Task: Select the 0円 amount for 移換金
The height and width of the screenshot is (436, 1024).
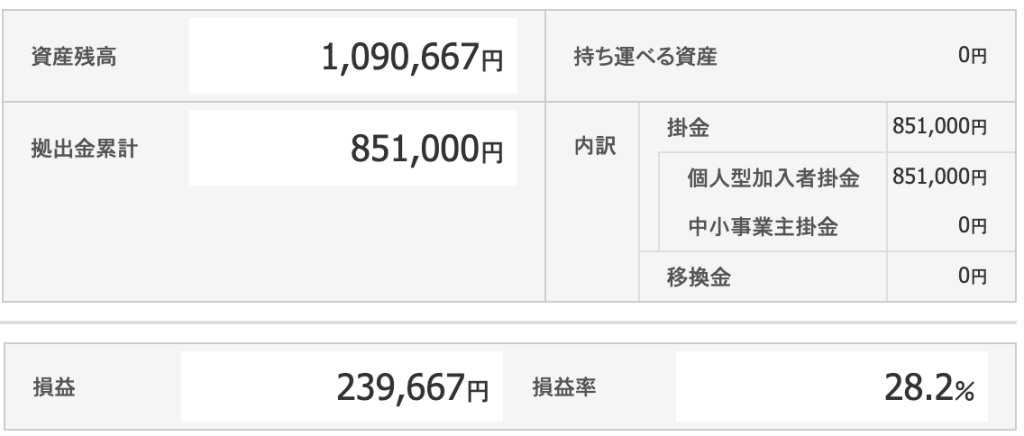Action: pyautogui.click(x=972, y=277)
